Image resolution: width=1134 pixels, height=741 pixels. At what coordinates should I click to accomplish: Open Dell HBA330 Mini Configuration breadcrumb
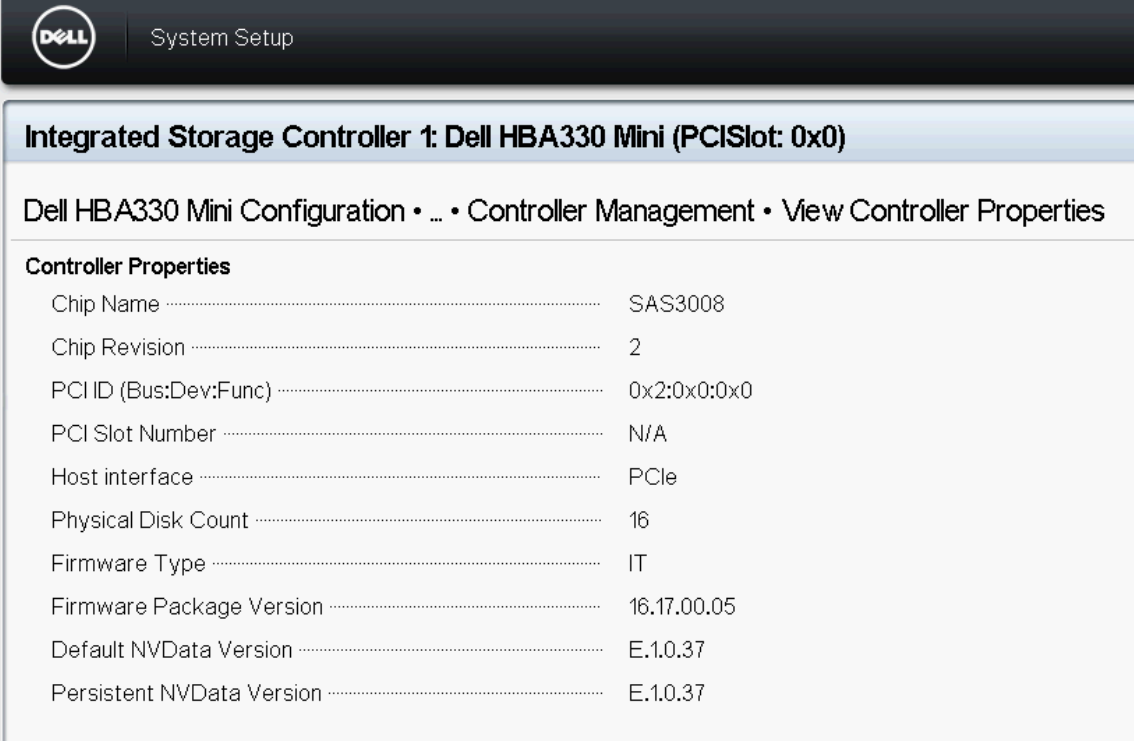pyautogui.click(x=214, y=211)
